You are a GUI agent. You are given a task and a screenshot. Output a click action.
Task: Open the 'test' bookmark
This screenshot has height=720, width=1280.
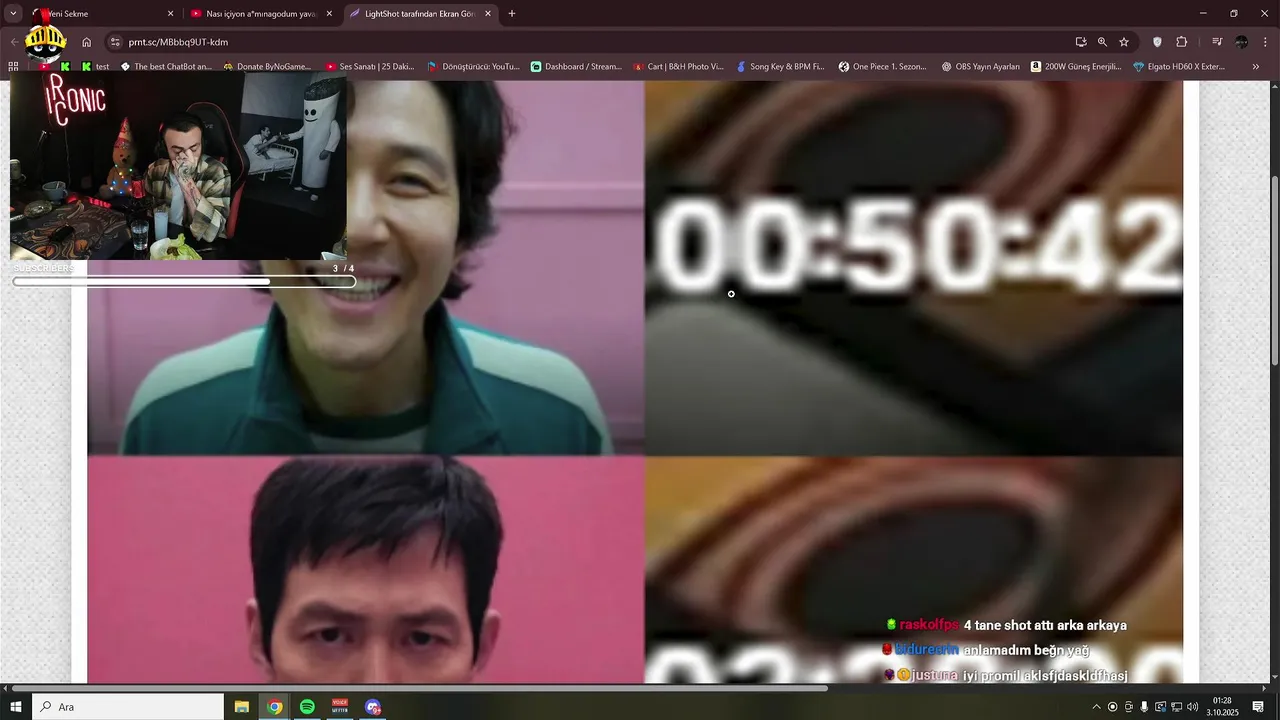coord(95,67)
